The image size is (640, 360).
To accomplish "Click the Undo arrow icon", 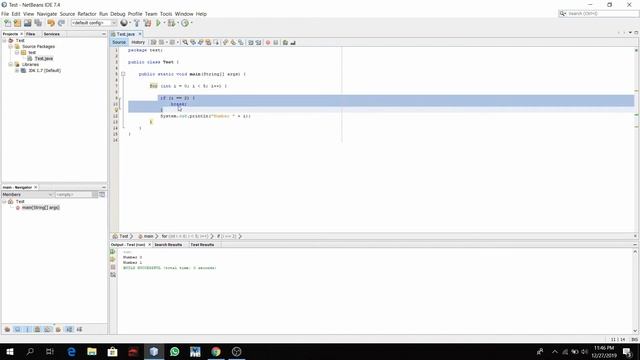I will pyautogui.click(x=51, y=23).
